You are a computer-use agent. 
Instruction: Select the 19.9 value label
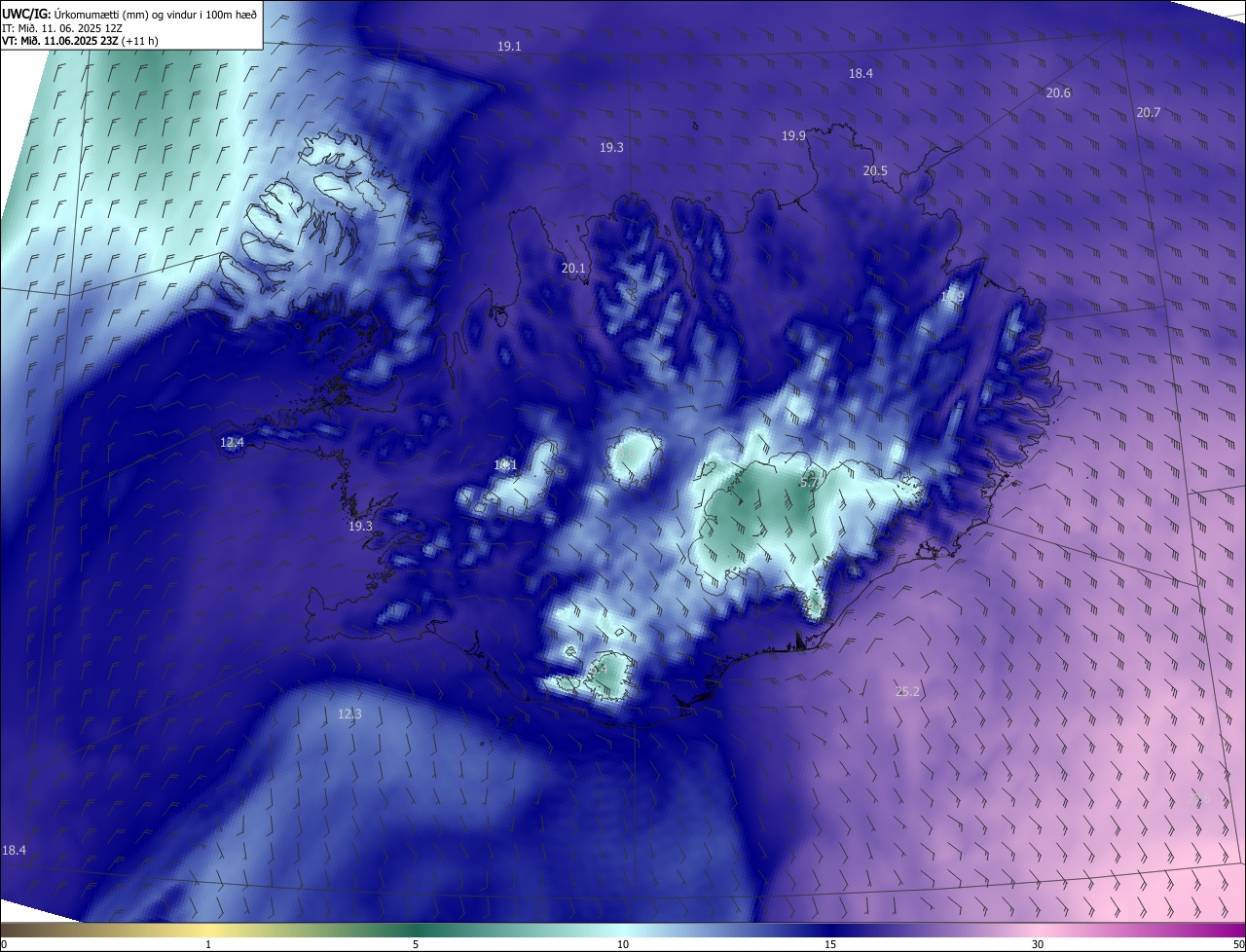tap(793, 136)
